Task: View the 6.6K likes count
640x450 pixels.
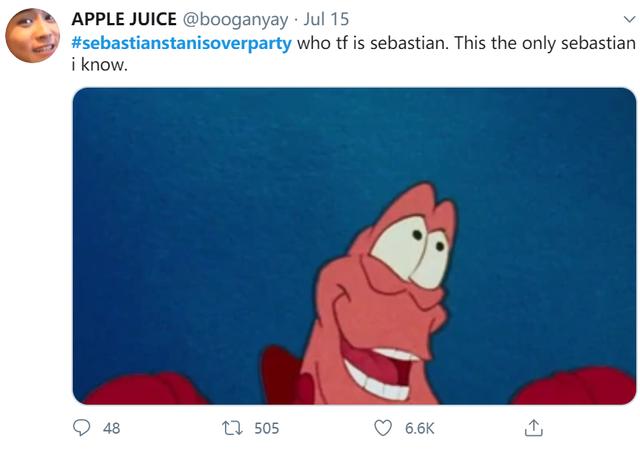Action: point(420,428)
